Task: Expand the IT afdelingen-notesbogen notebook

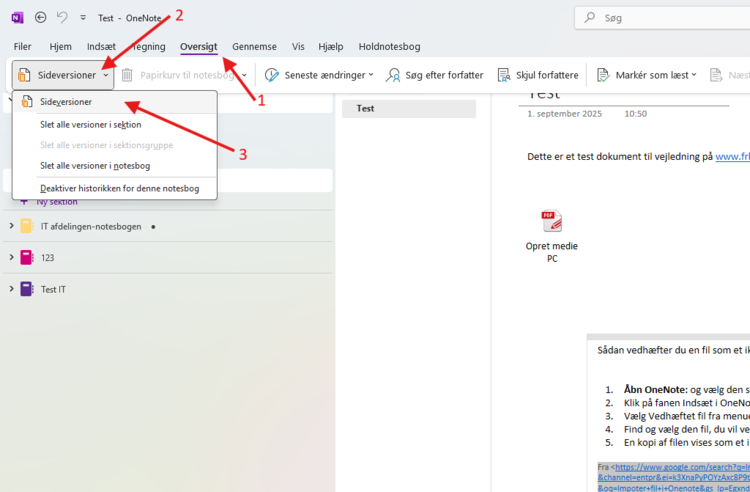Action: [11, 226]
